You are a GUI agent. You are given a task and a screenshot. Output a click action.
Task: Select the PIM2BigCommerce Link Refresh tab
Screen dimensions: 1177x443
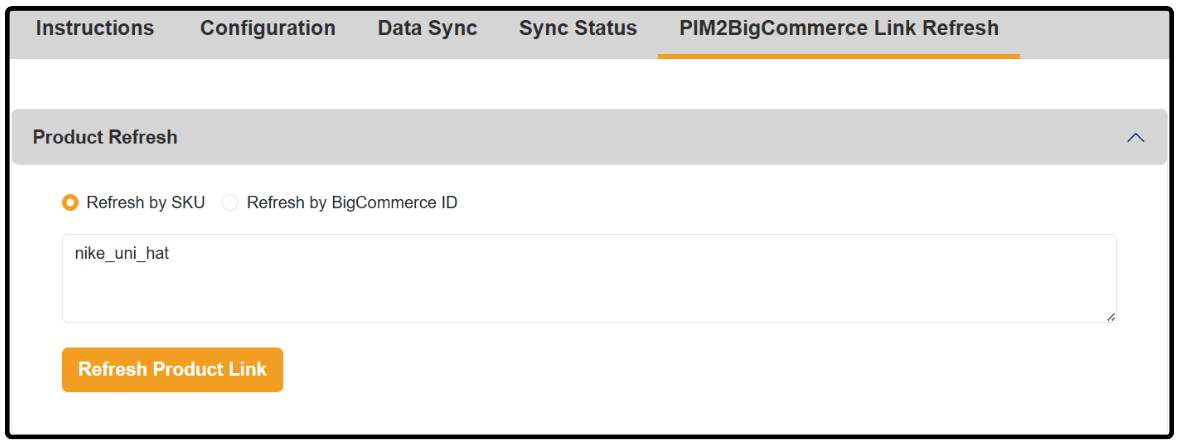click(838, 28)
